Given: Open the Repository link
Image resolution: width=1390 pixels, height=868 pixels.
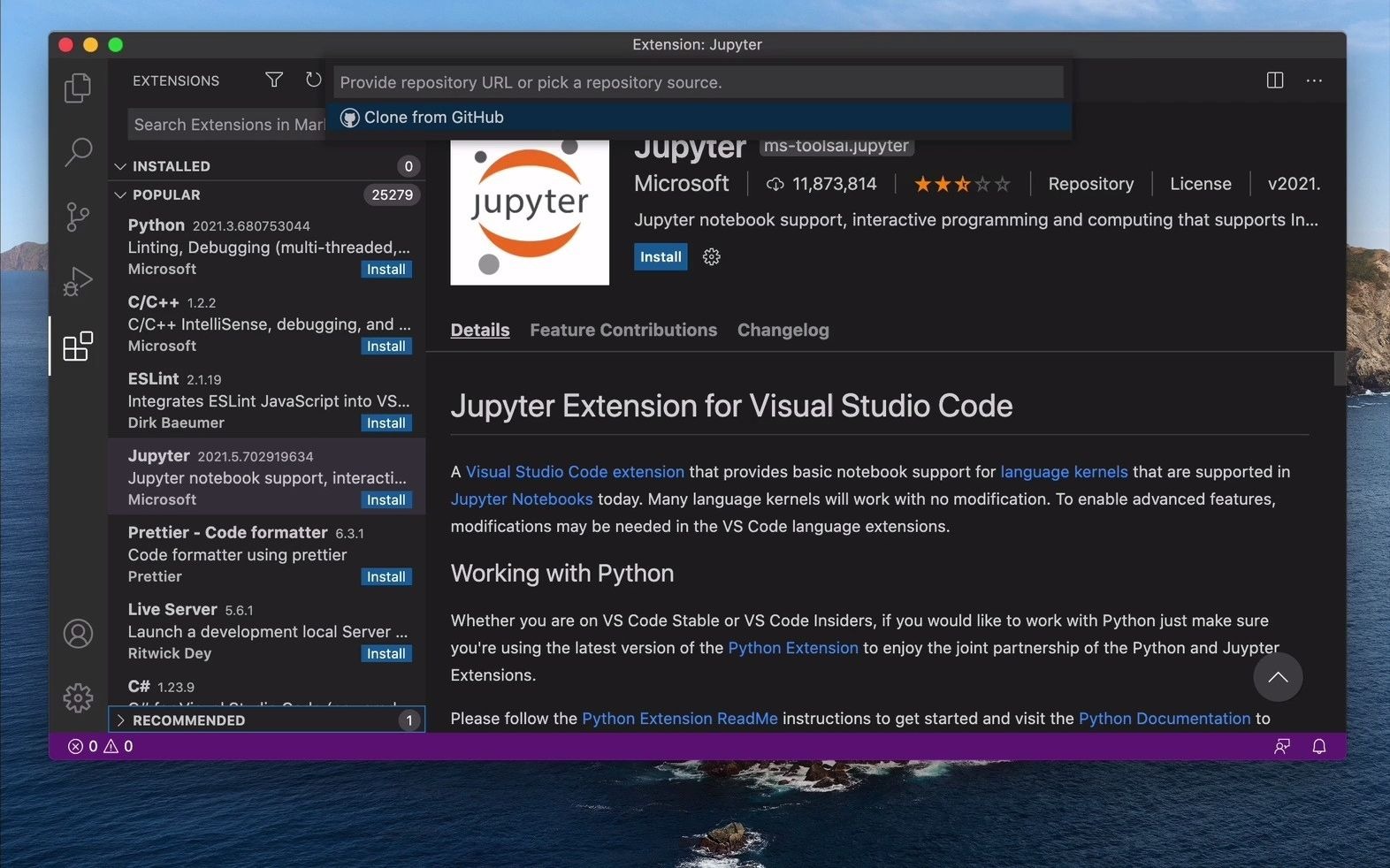Looking at the screenshot, I should pos(1091,184).
